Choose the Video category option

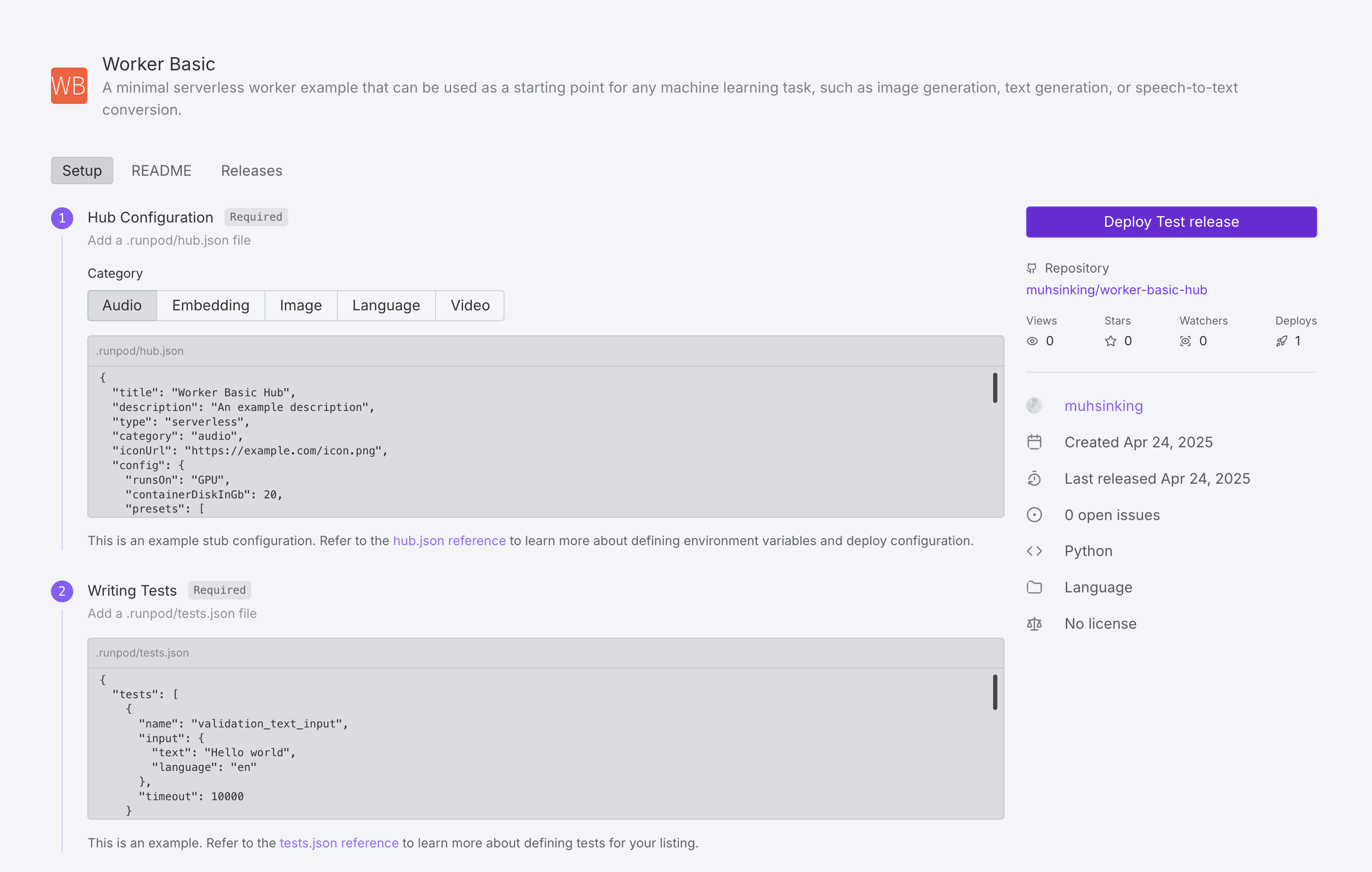point(470,306)
